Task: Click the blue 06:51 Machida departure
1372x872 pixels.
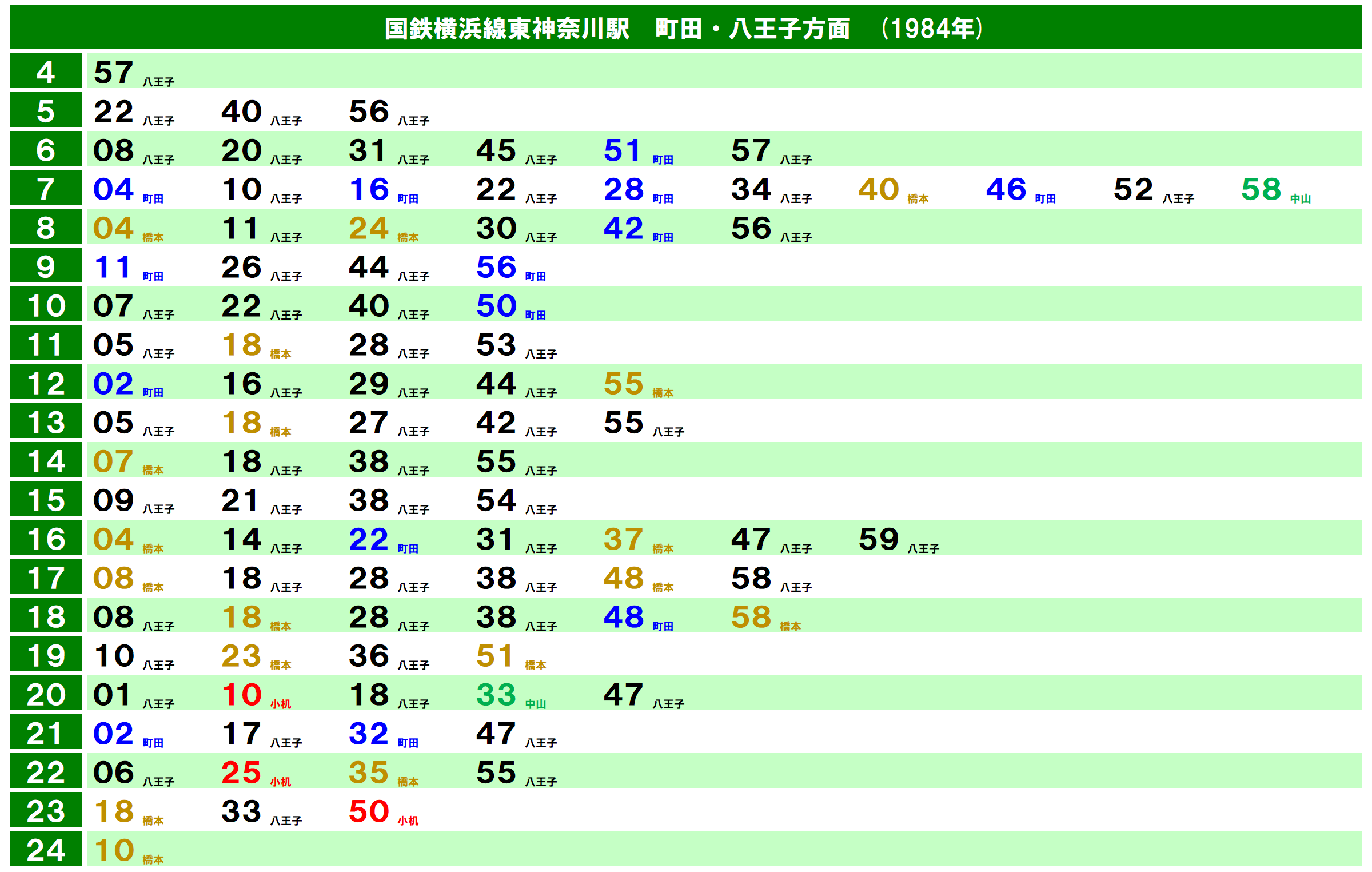Action: pyautogui.click(x=623, y=150)
